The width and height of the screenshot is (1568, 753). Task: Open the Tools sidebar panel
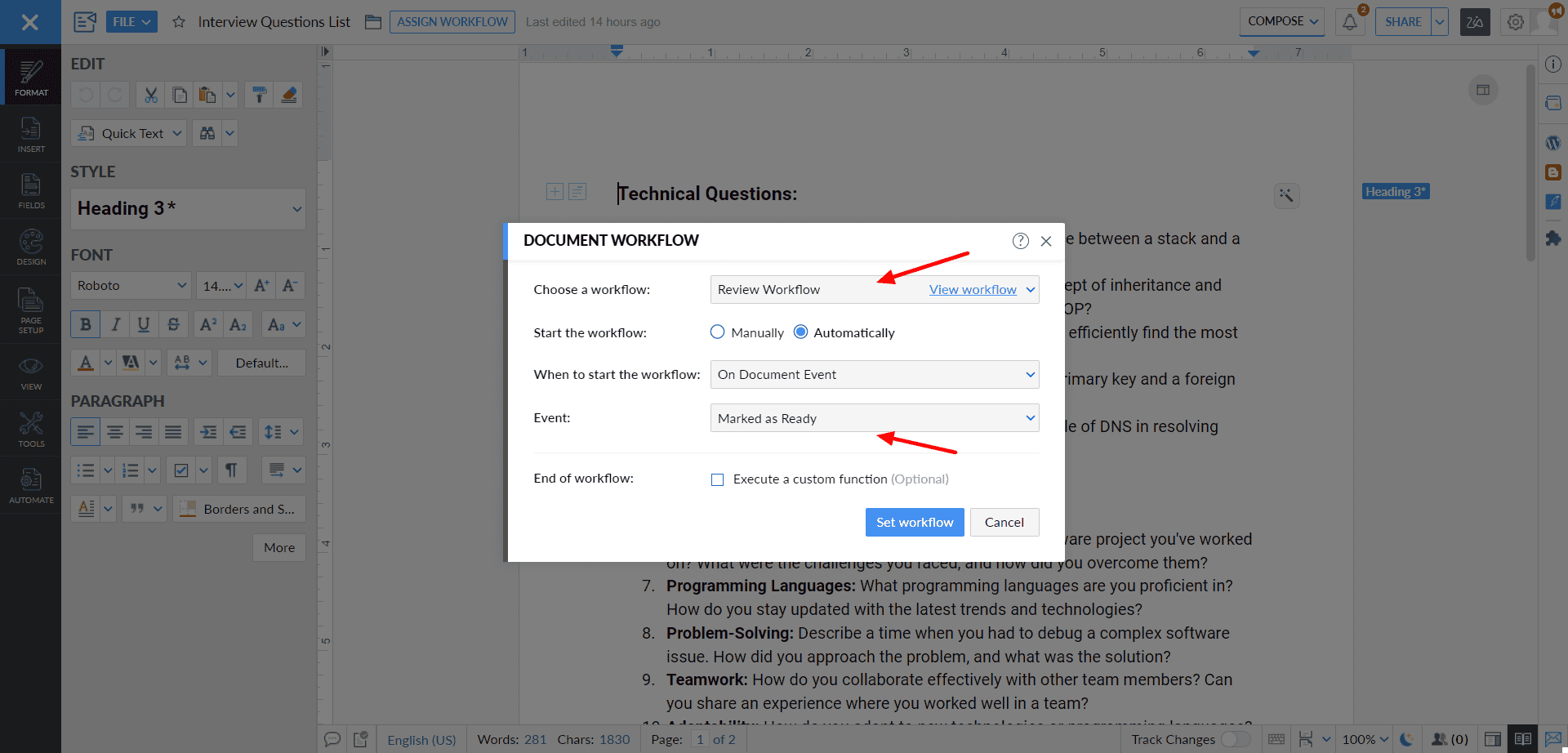click(31, 430)
